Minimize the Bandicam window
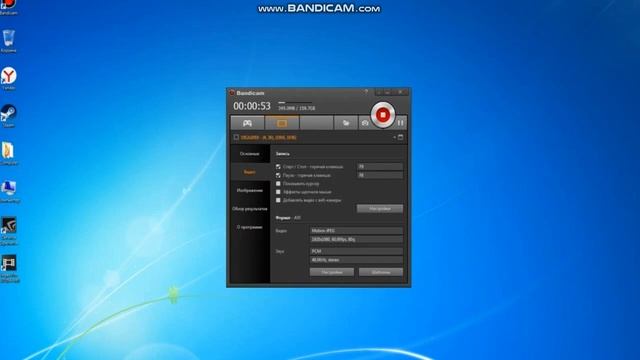640x360 pixels. tap(388, 92)
